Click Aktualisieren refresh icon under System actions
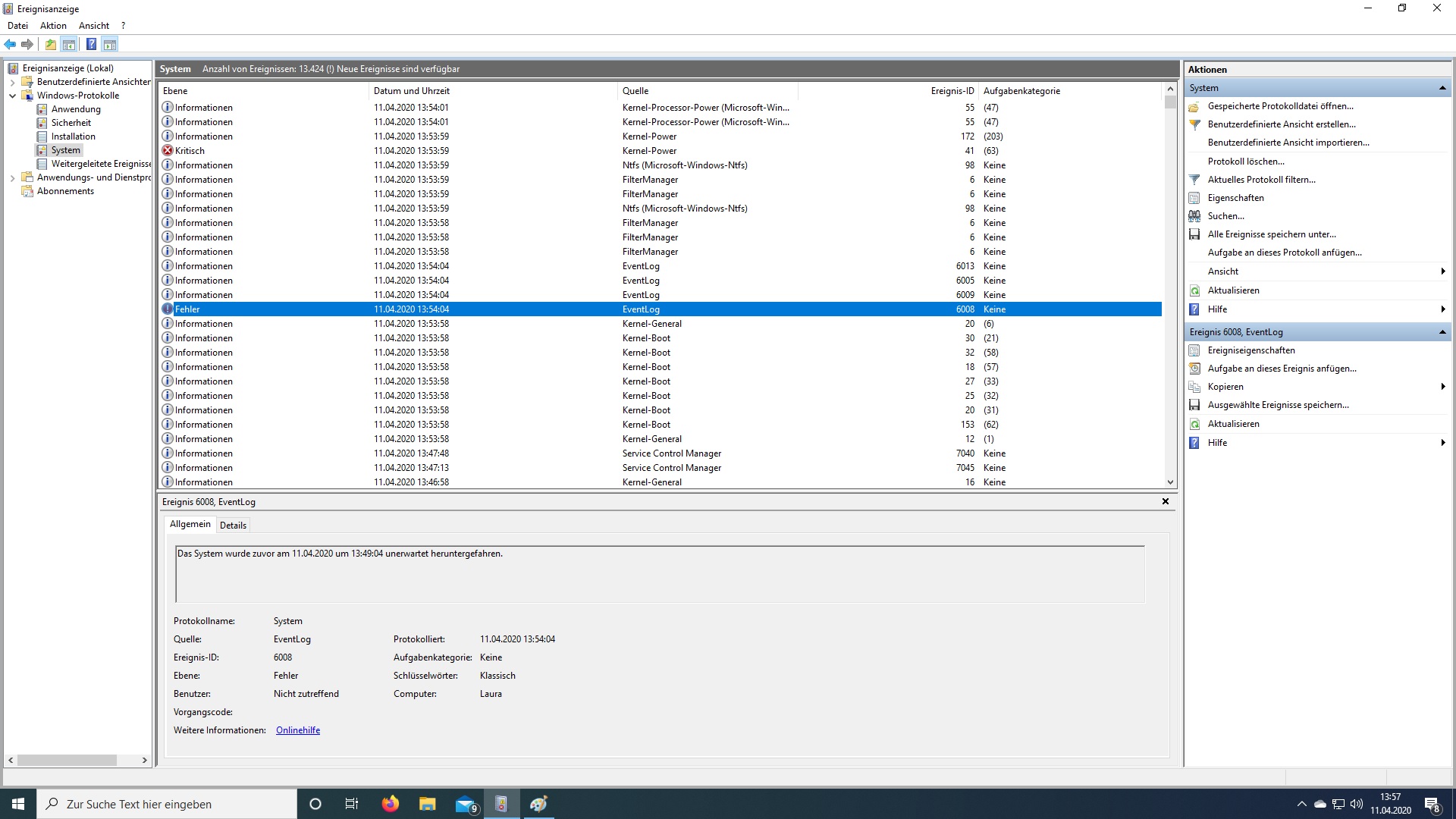The width and height of the screenshot is (1456, 819). (x=1194, y=290)
